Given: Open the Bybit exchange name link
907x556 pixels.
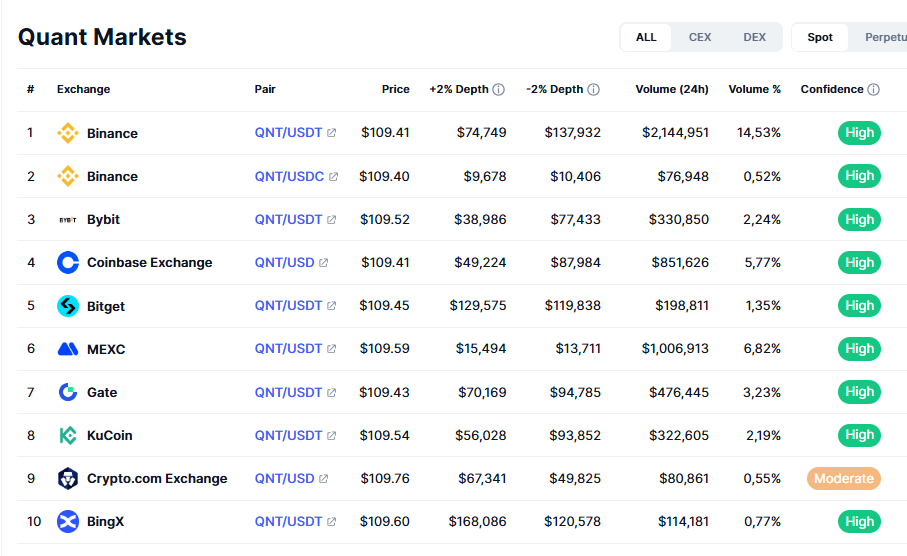Looking at the screenshot, I should (x=104, y=220).
